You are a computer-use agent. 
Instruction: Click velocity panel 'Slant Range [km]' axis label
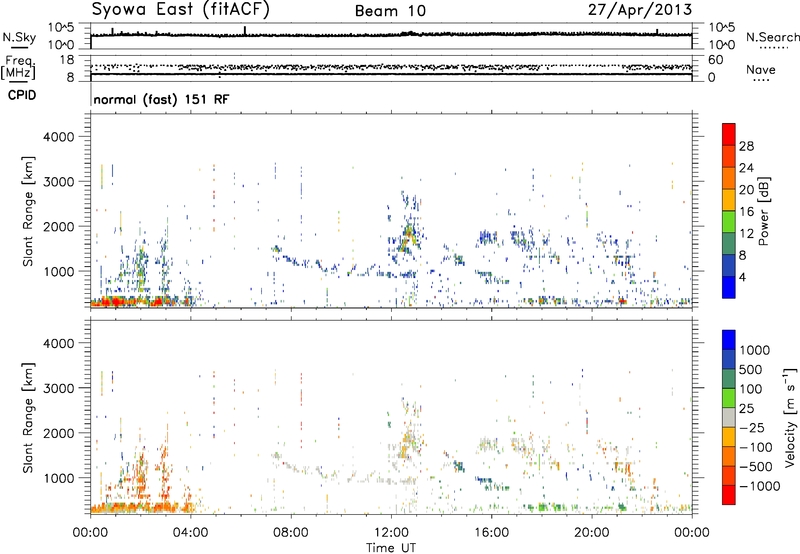pos(28,417)
